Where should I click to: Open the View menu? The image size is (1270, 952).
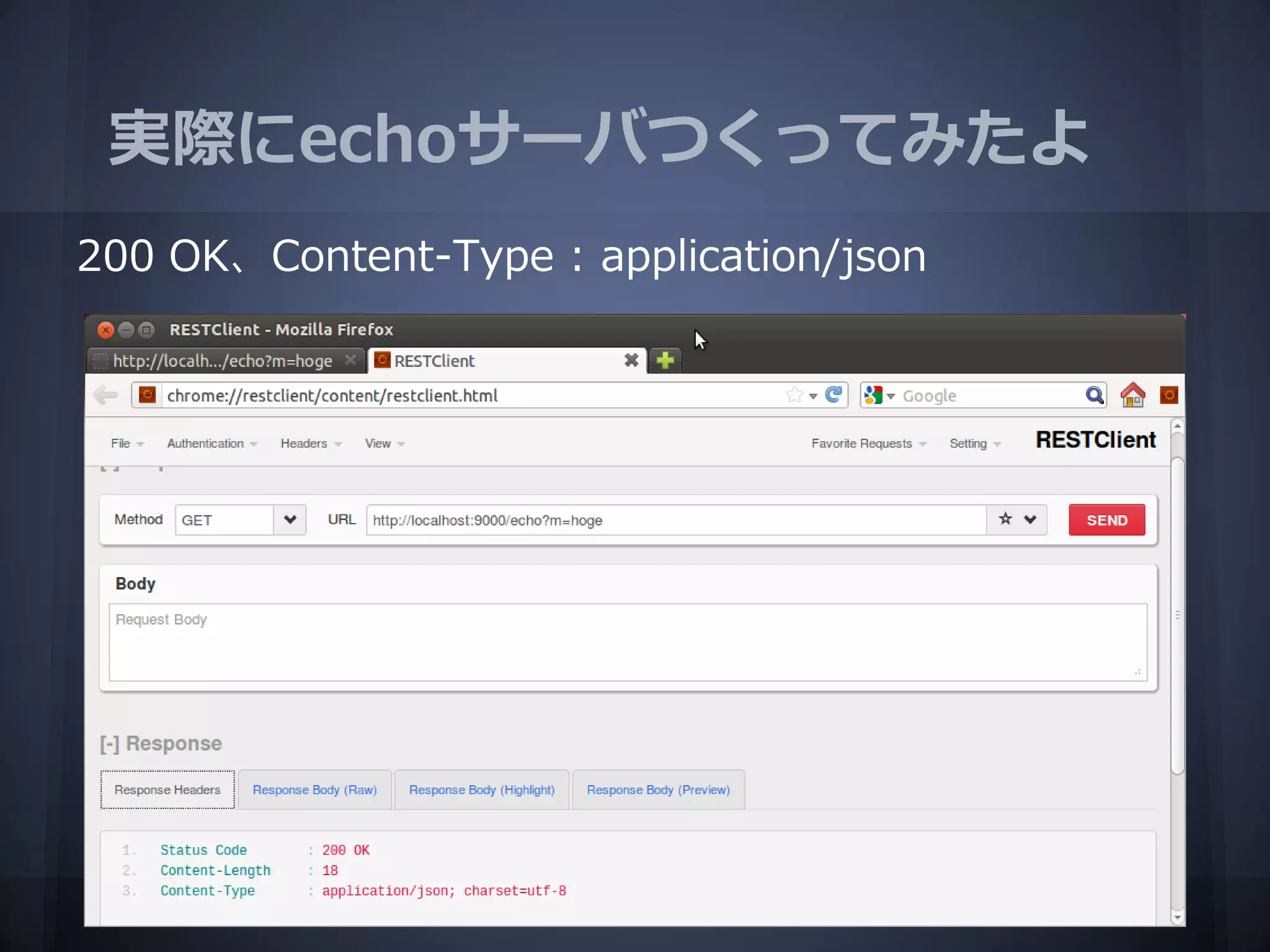click(384, 444)
